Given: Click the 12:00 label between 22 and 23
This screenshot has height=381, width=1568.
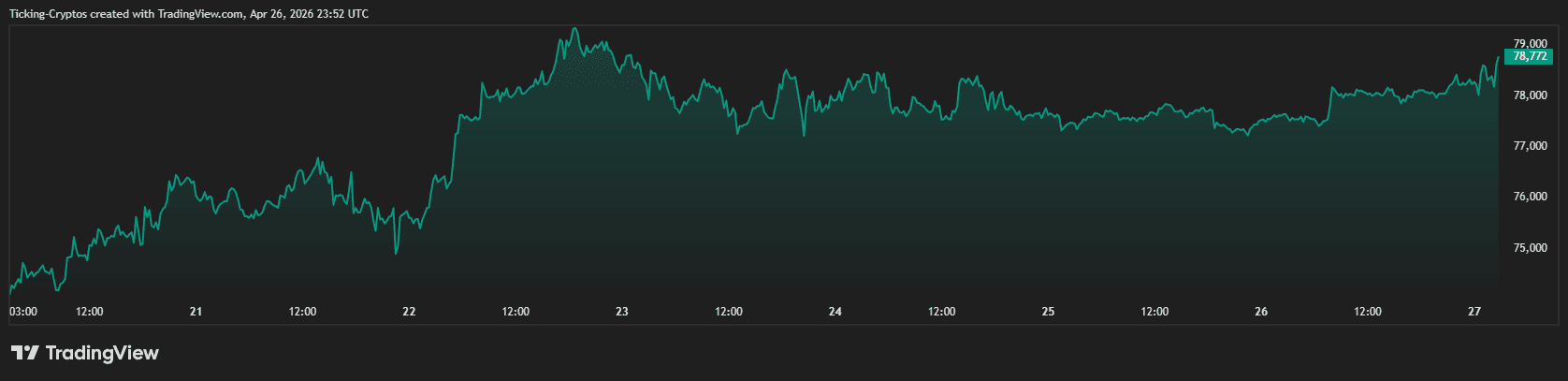Looking at the screenshot, I should coord(515,312).
